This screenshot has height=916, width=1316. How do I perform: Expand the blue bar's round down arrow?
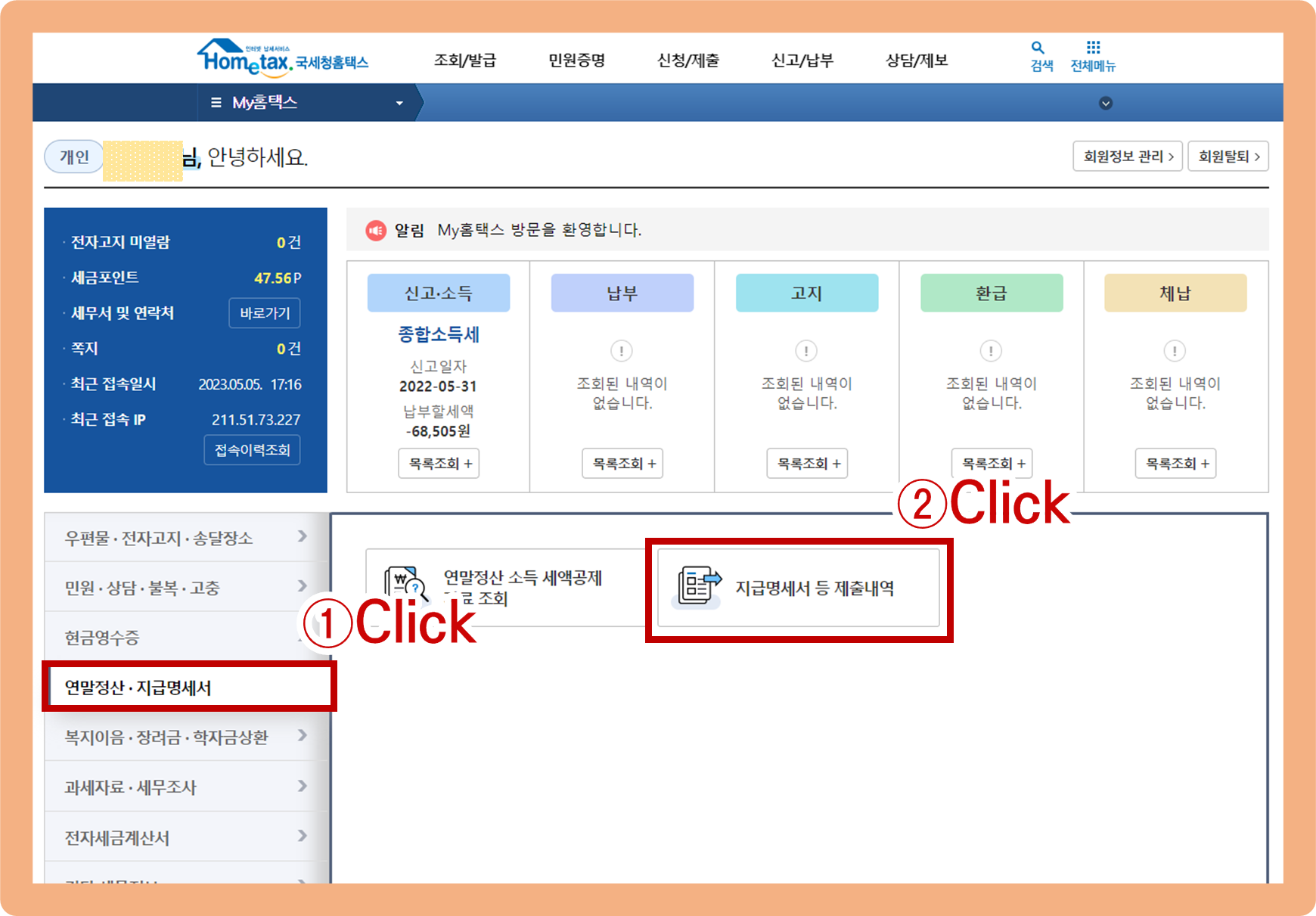point(1106,103)
